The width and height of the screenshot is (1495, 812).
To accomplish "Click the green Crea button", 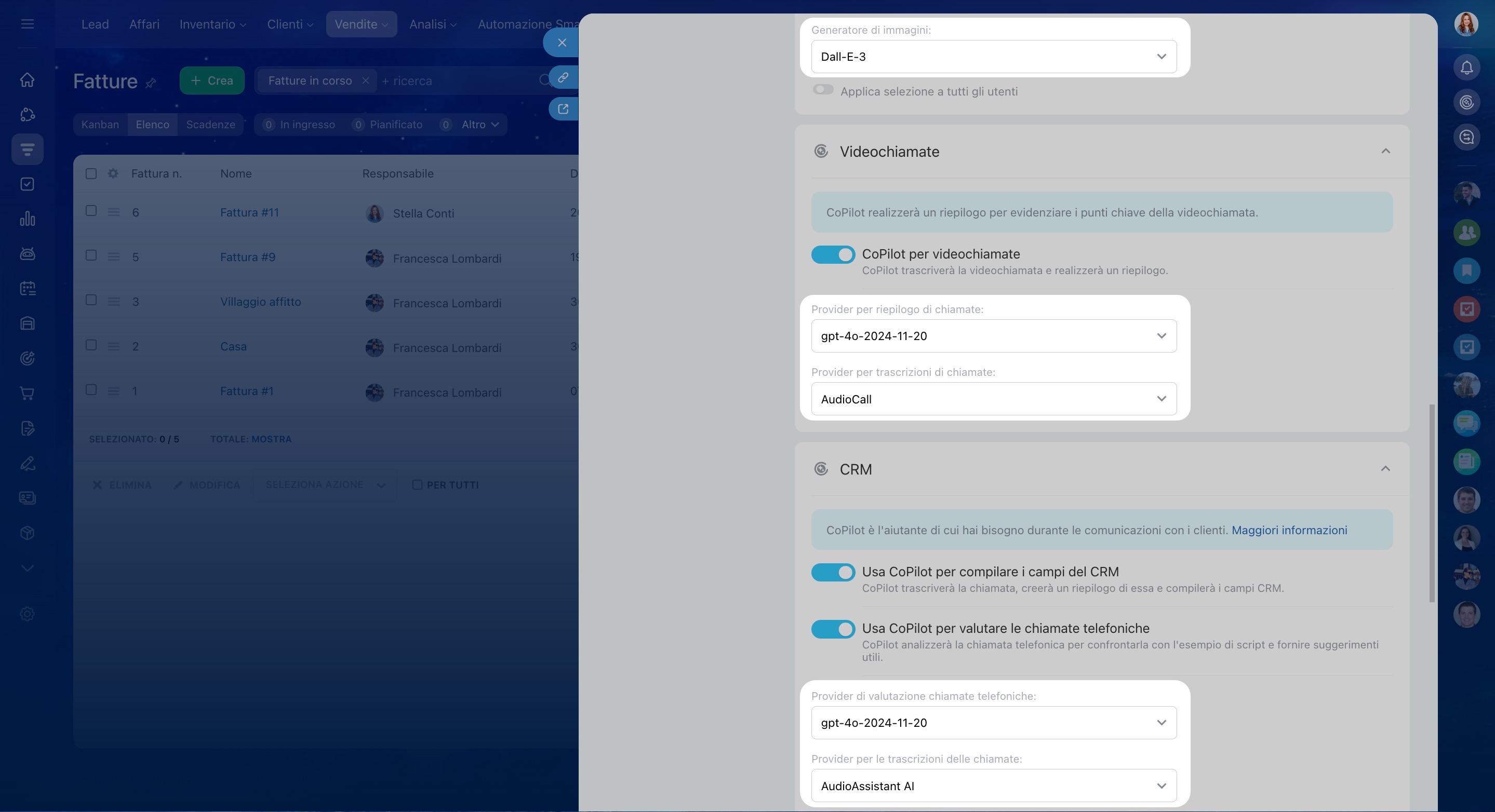I will click(212, 80).
